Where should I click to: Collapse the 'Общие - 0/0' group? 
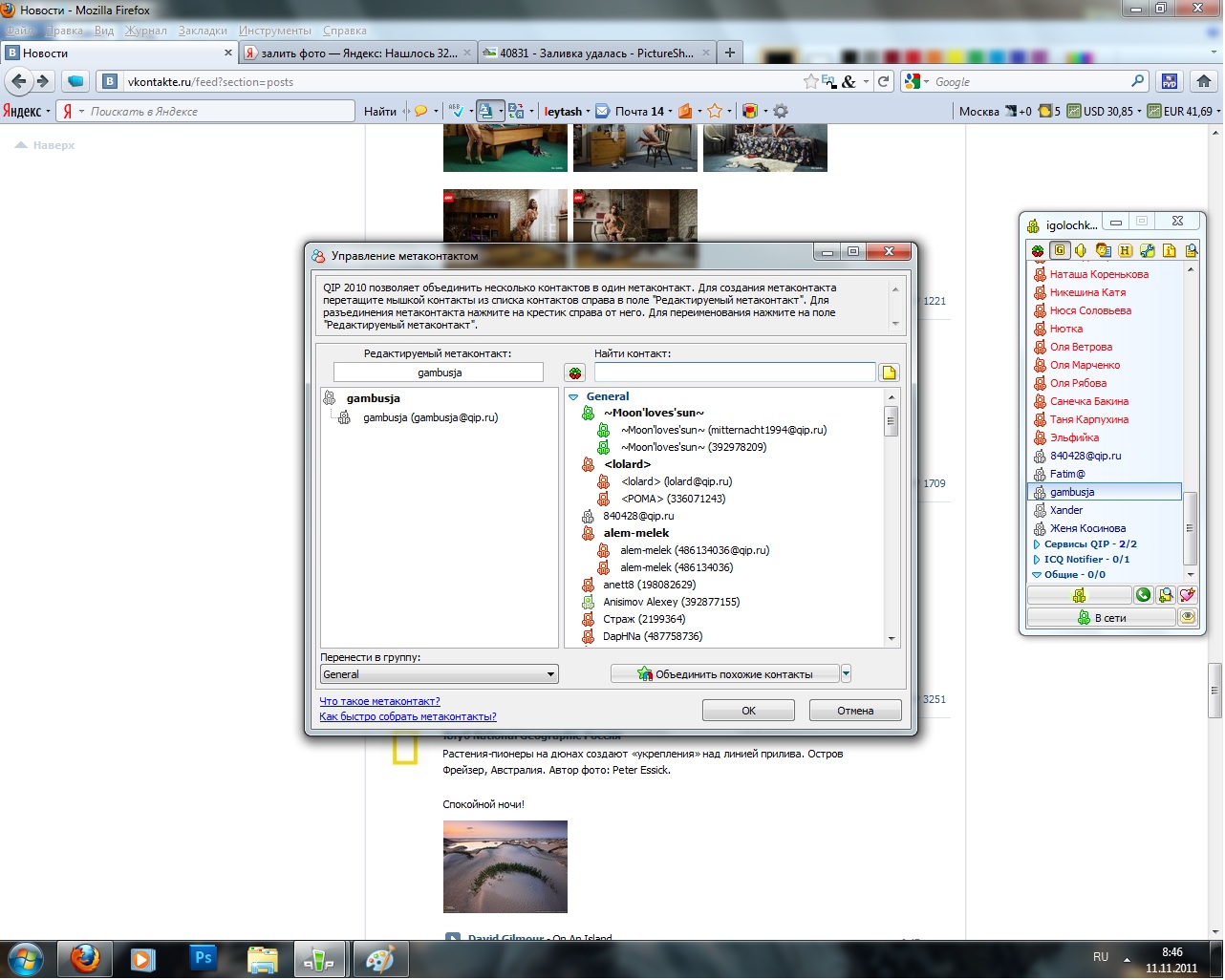[x=1037, y=575]
